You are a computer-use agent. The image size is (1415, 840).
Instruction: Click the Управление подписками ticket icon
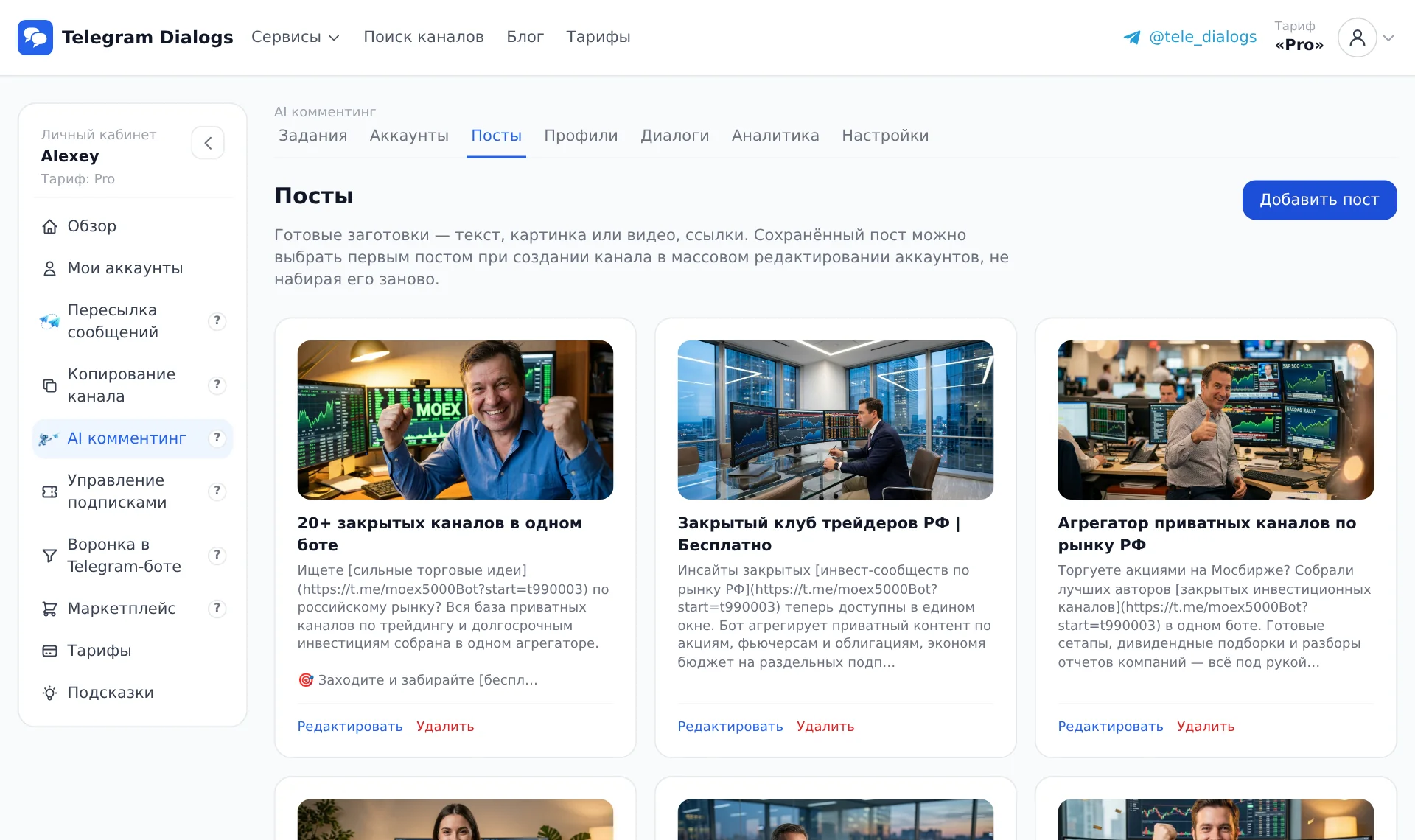(49, 491)
